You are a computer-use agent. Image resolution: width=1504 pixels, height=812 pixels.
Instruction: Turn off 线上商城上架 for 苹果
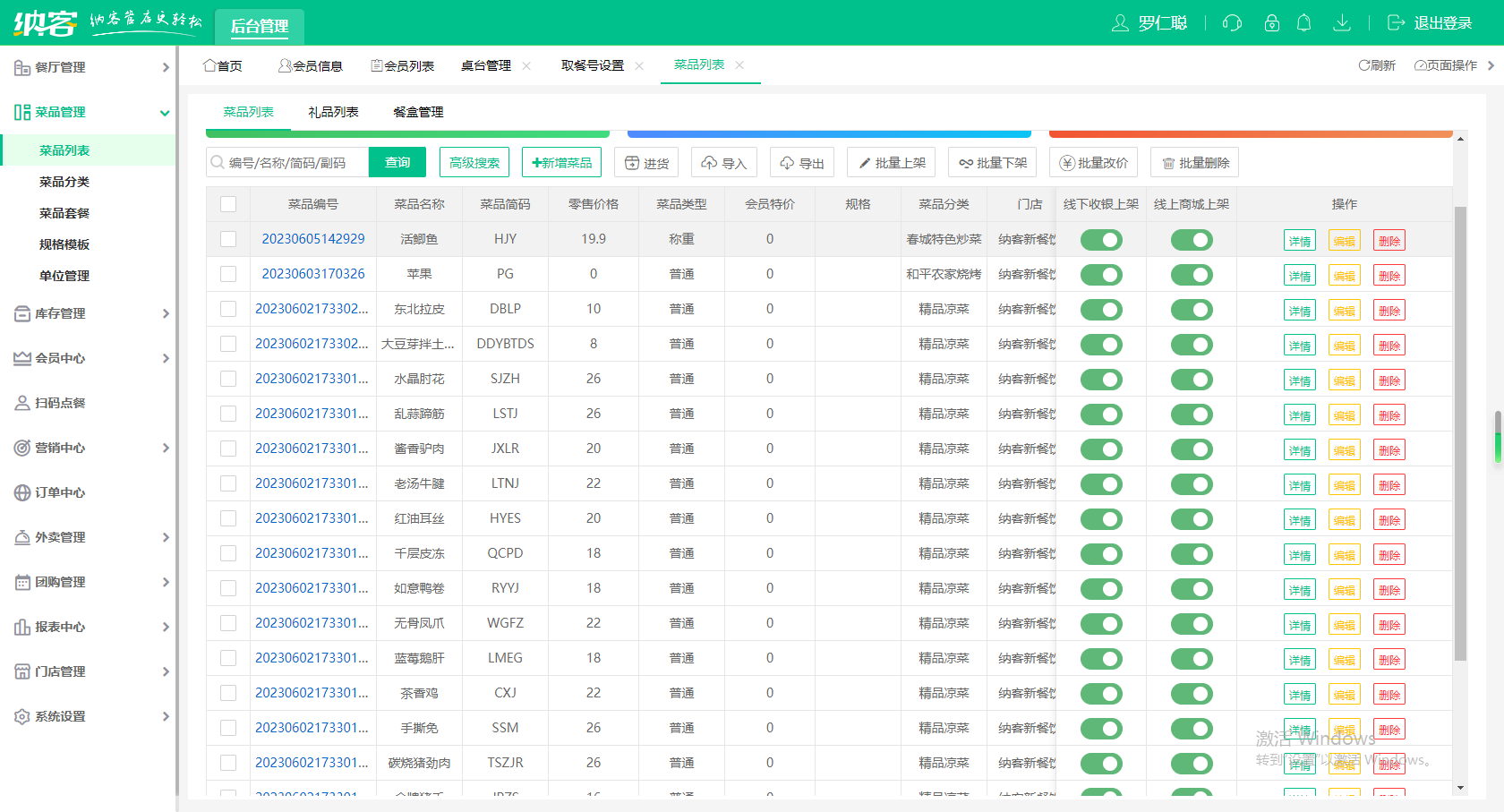pyautogui.click(x=1192, y=274)
